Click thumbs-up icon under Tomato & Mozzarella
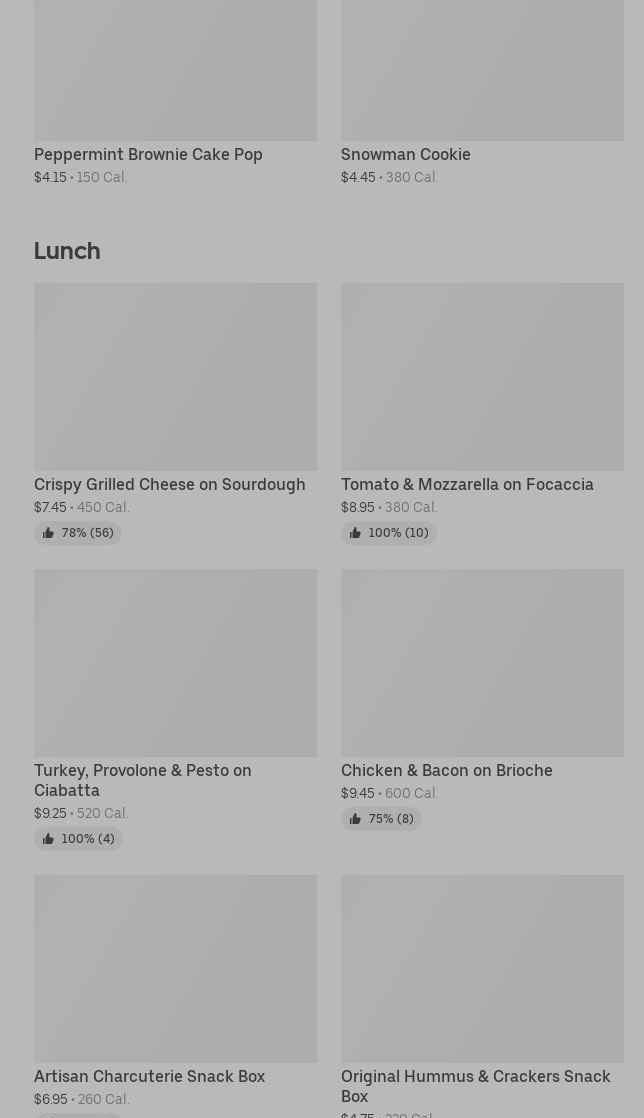 [355, 533]
